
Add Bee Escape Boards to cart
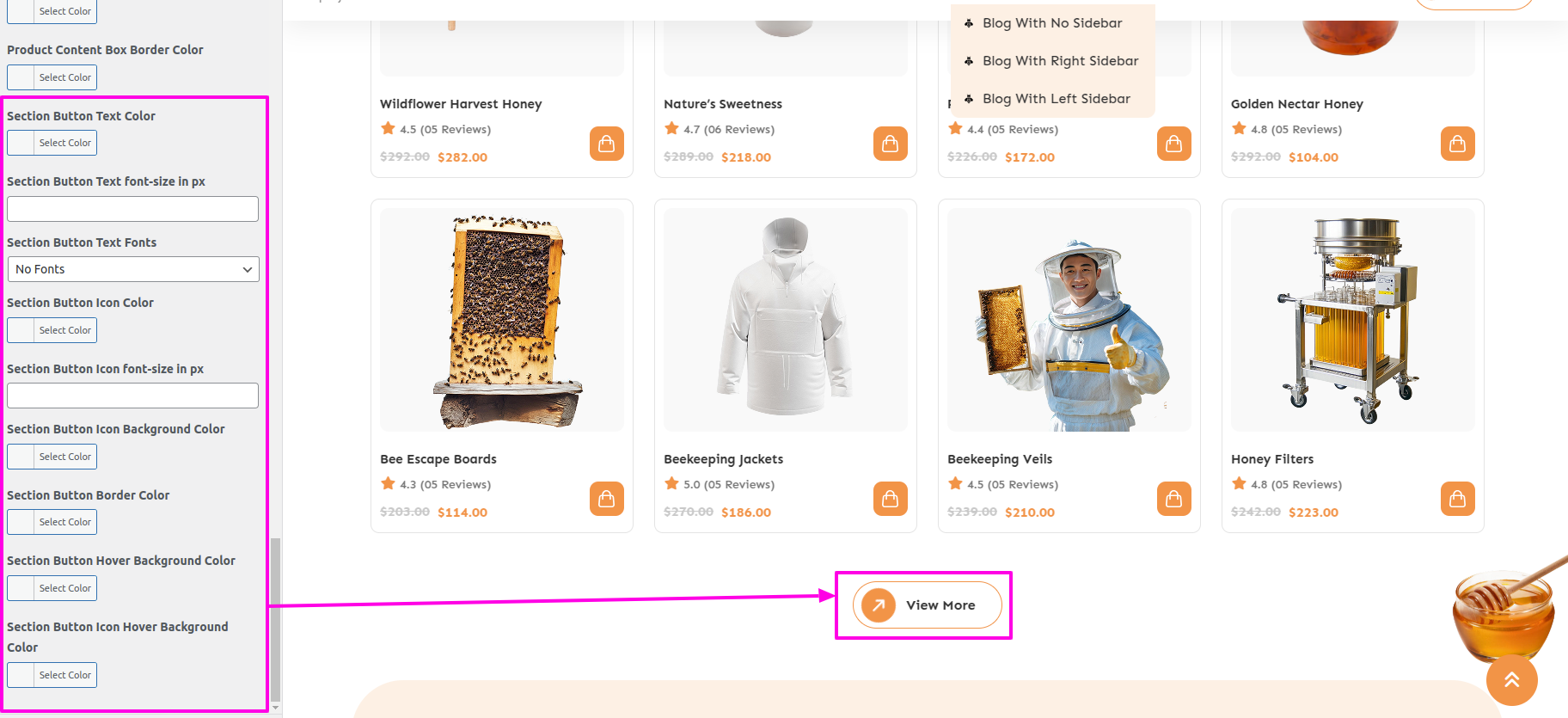[x=606, y=499]
